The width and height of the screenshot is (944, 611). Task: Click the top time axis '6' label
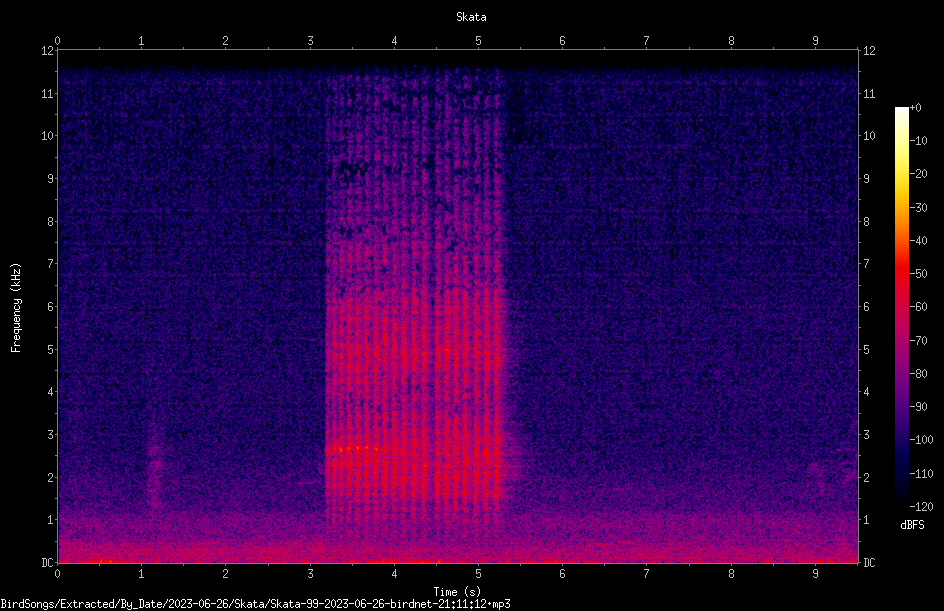562,41
